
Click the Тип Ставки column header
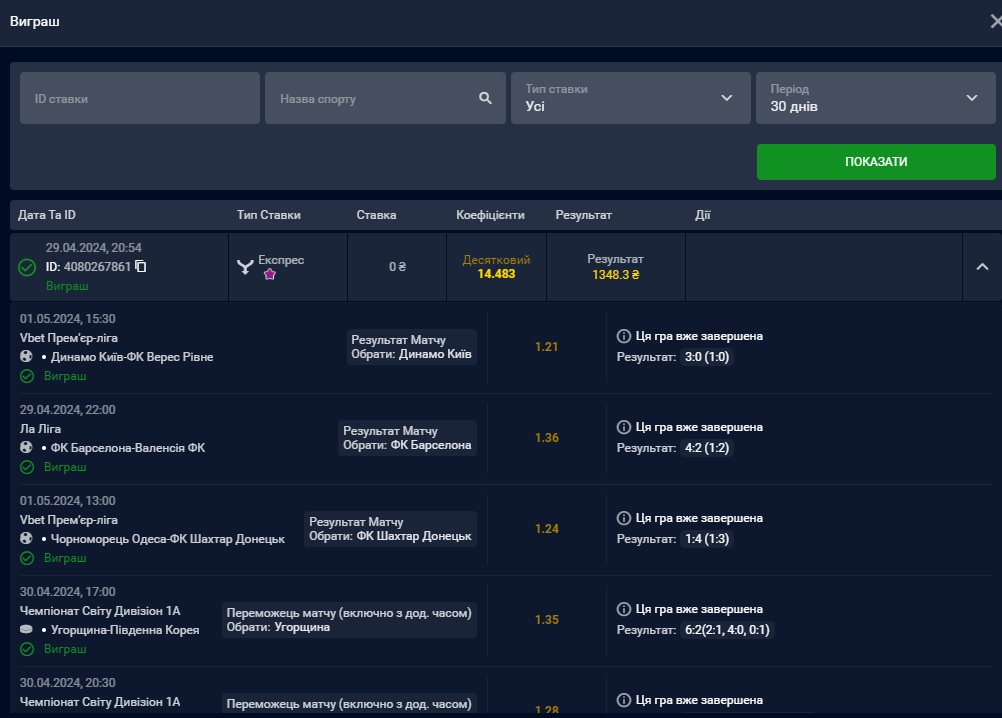[x=268, y=215]
